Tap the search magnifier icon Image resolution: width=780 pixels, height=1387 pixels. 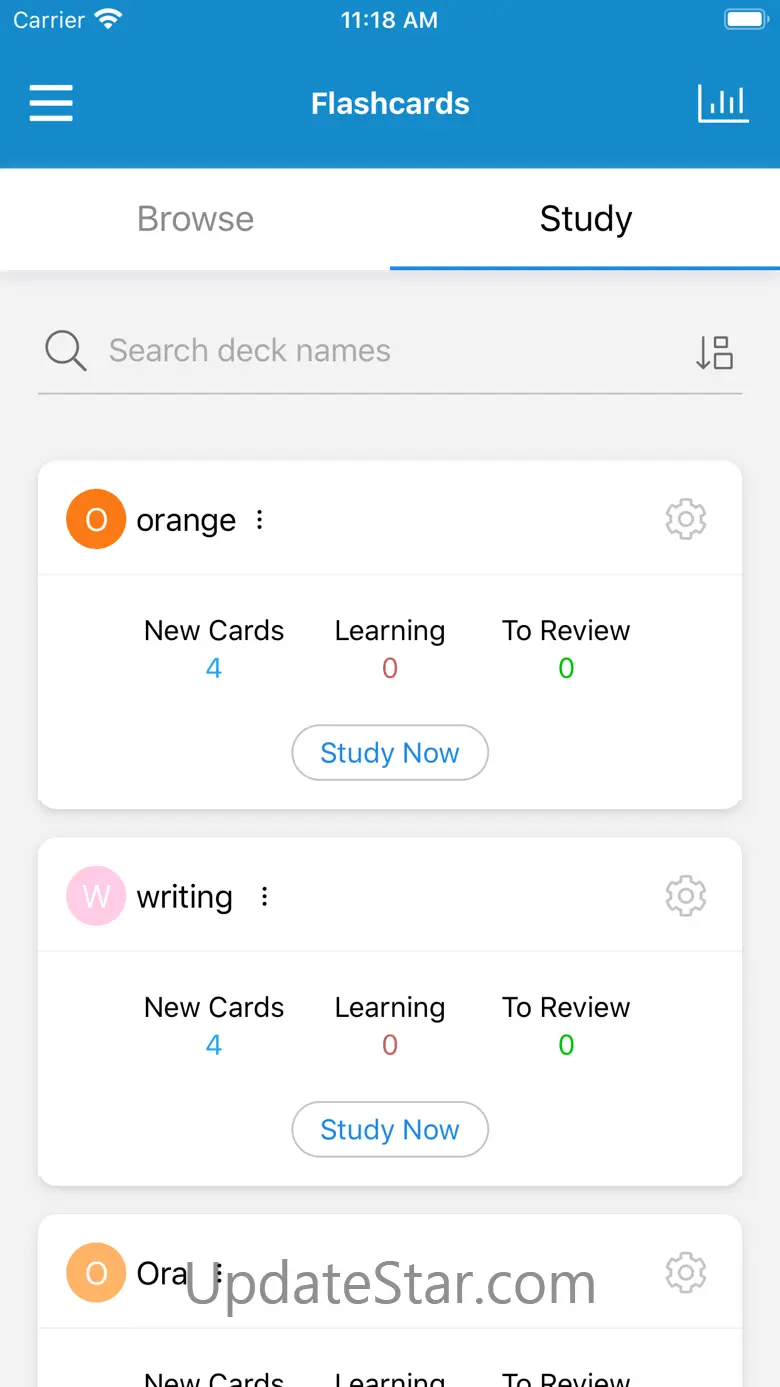coord(66,351)
